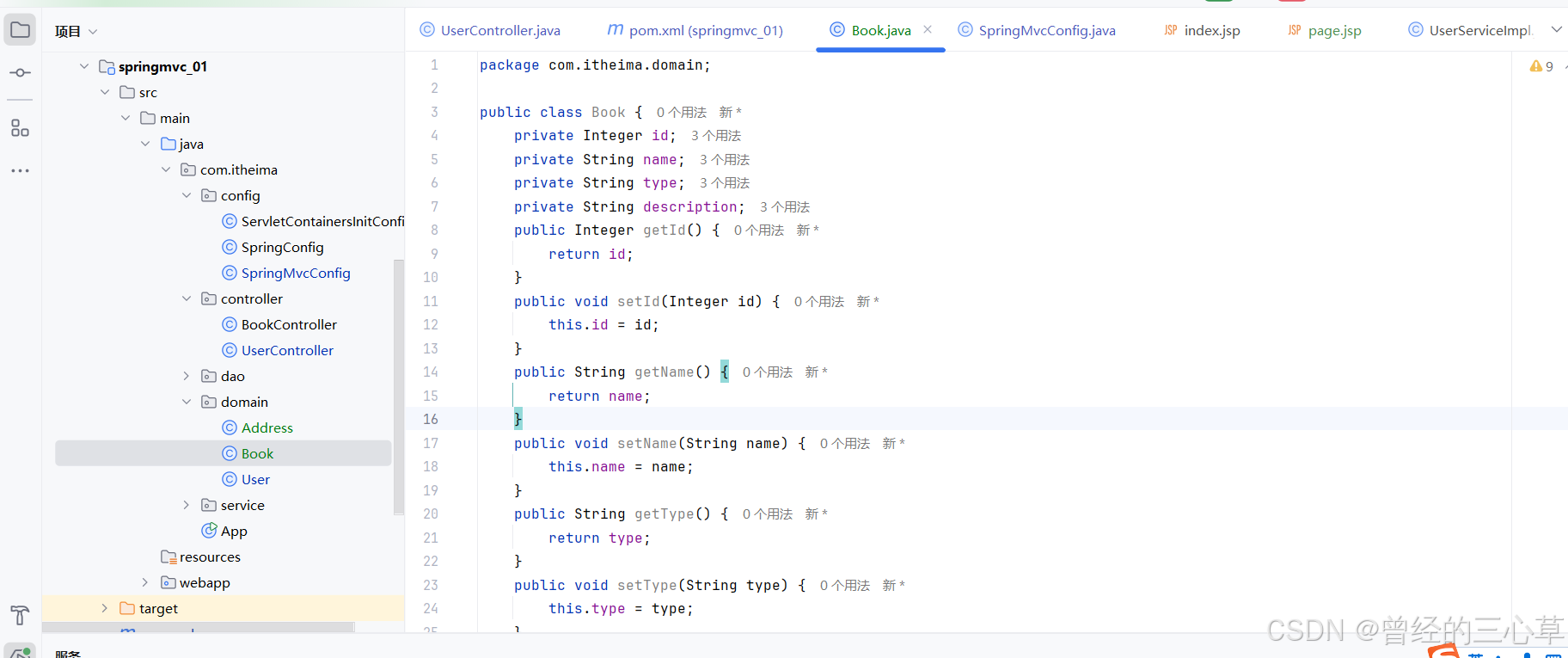This screenshot has width=1568, height=658.
Task: Place cursor on 'return id;' statement
Action: [x=591, y=255]
